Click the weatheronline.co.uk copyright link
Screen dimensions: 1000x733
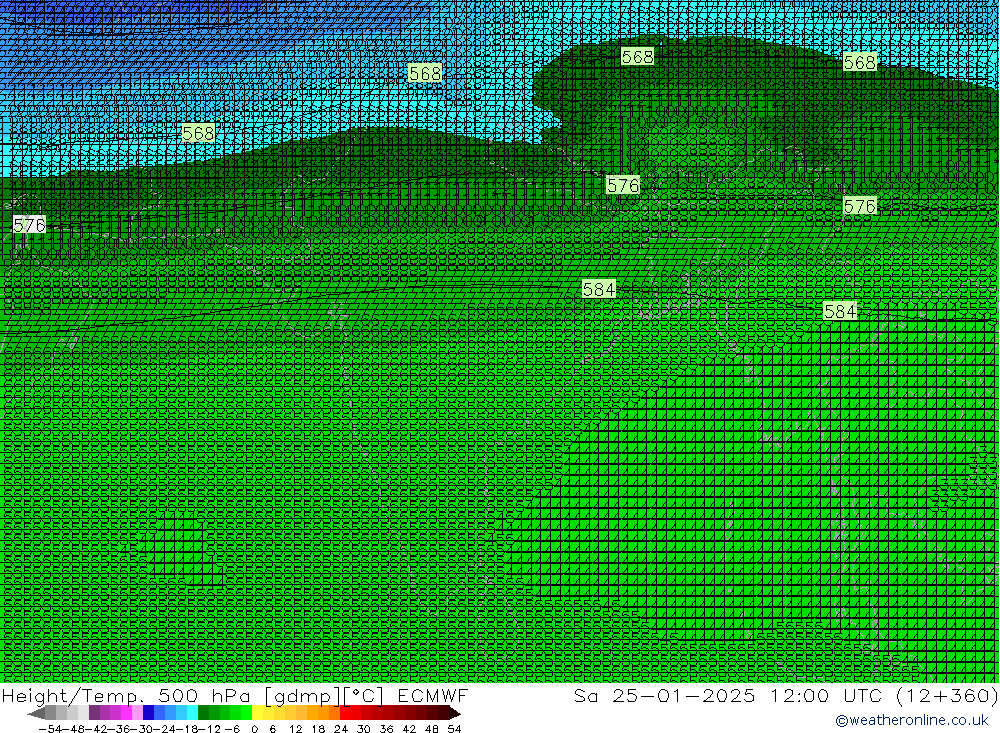click(911, 720)
